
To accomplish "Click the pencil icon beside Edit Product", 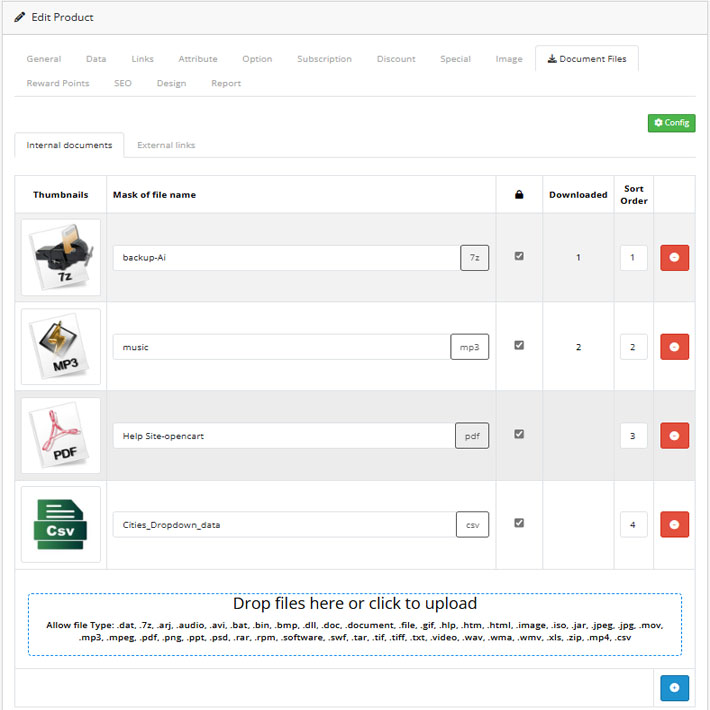I will pyautogui.click(x=19, y=17).
